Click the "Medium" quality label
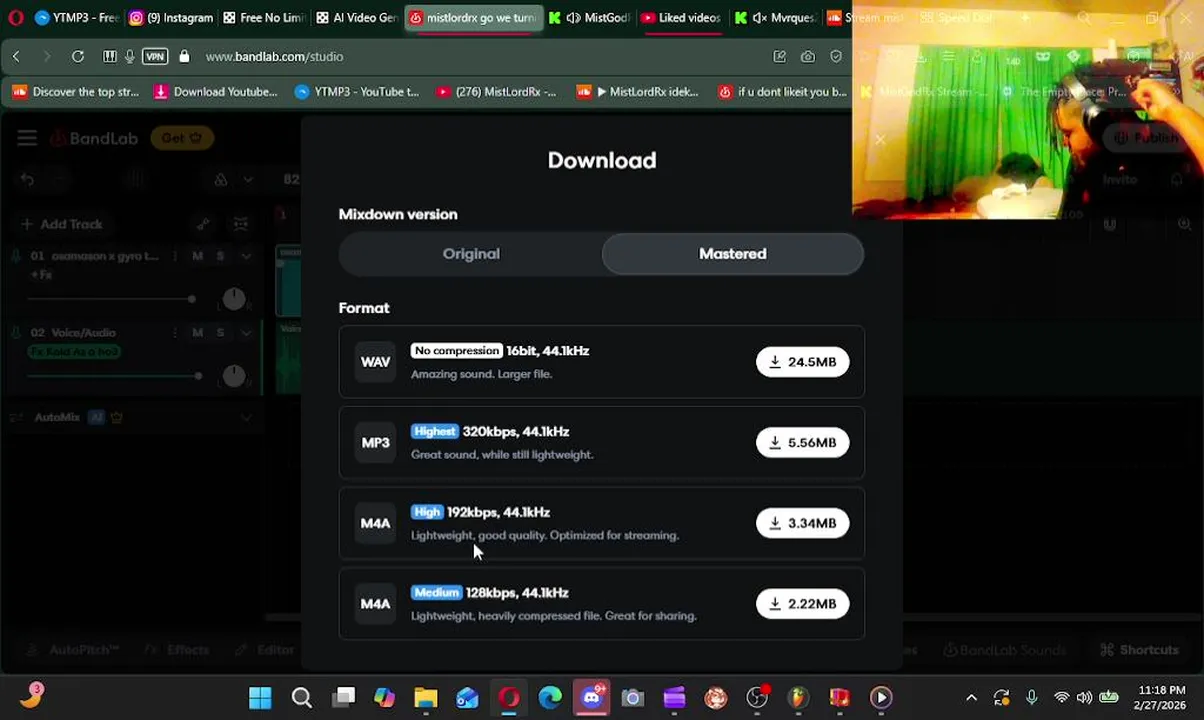Image resolution: width=1204 pixels, height=720 pixels. (x=436, y=593)
